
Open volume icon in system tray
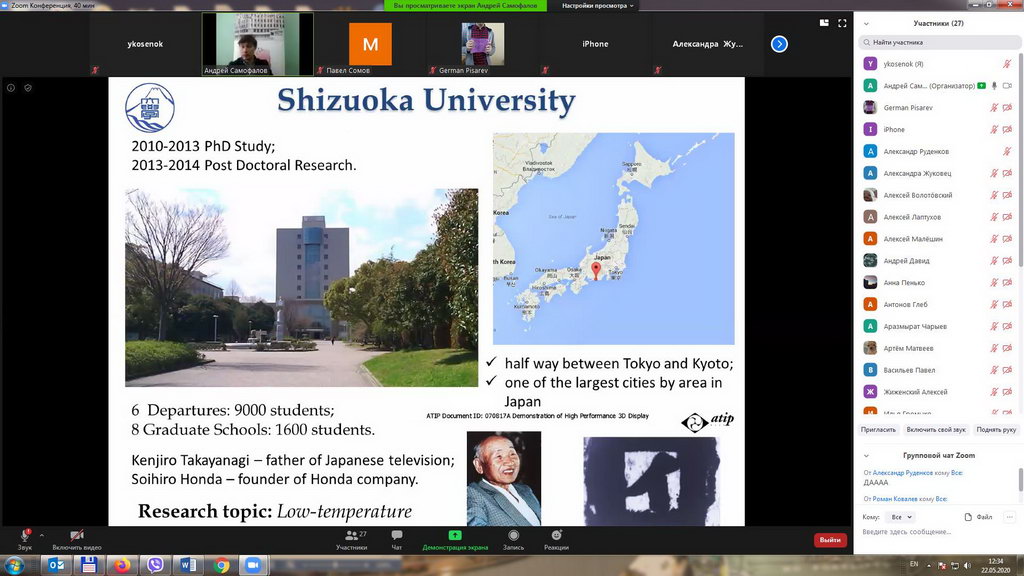coord(967,566)
